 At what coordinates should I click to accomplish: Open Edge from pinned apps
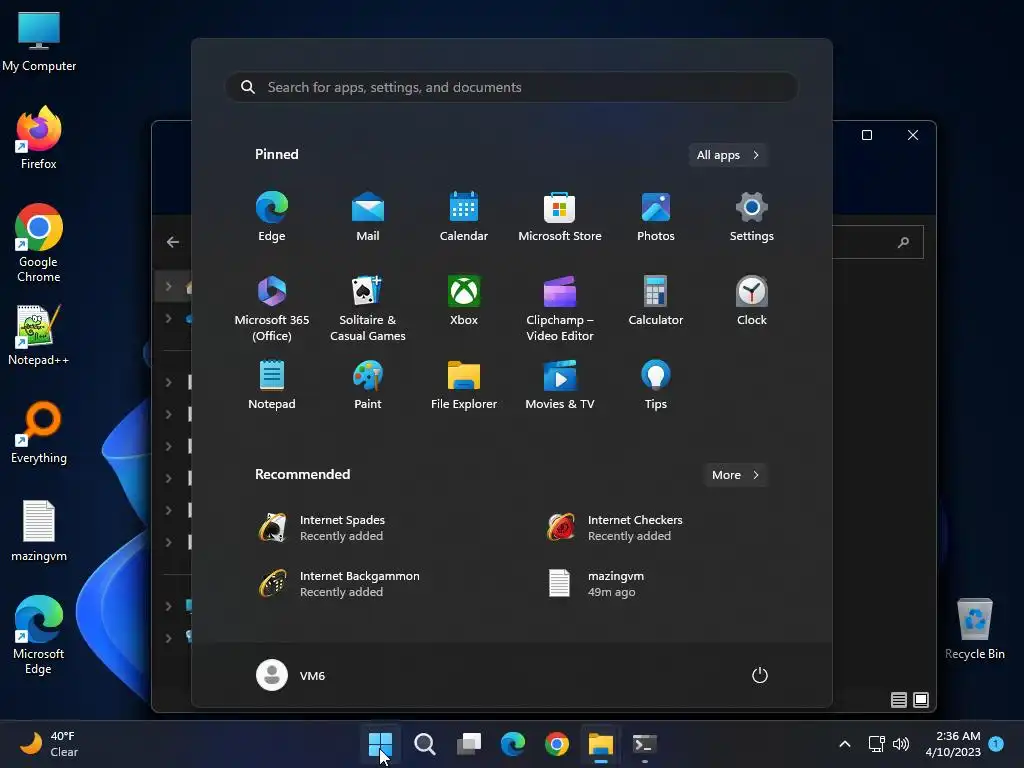point(272,217)
